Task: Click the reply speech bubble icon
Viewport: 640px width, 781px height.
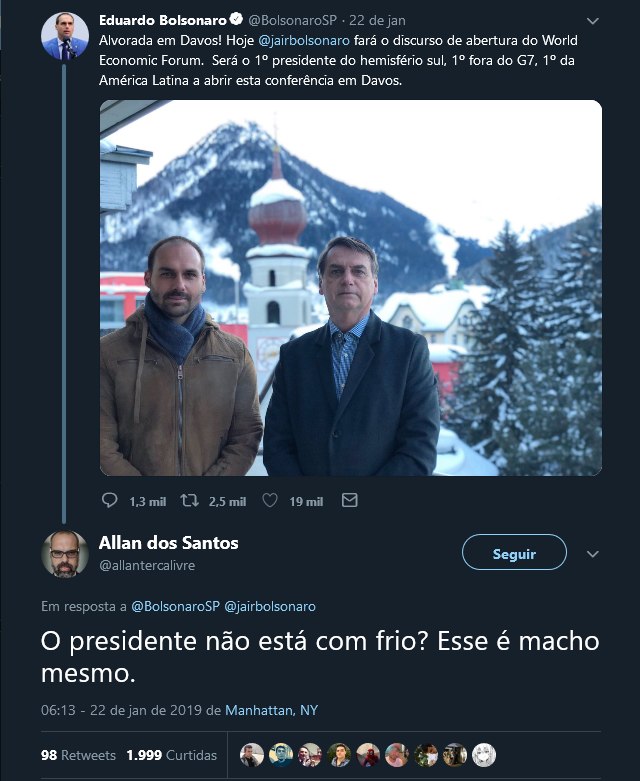Action: click(110, 501)
